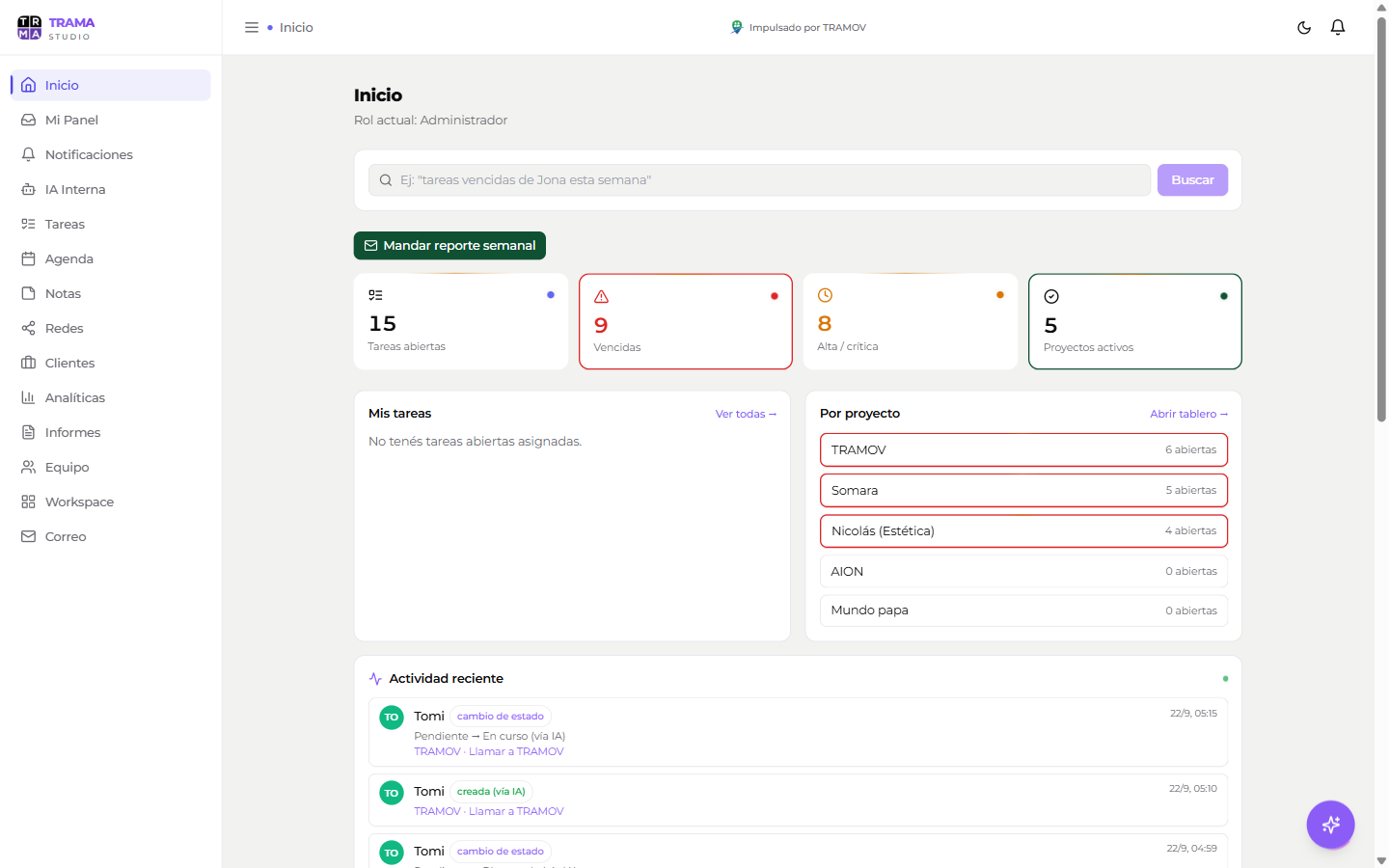Click the Mi Panel inbox icon

[x=29, y=120]
